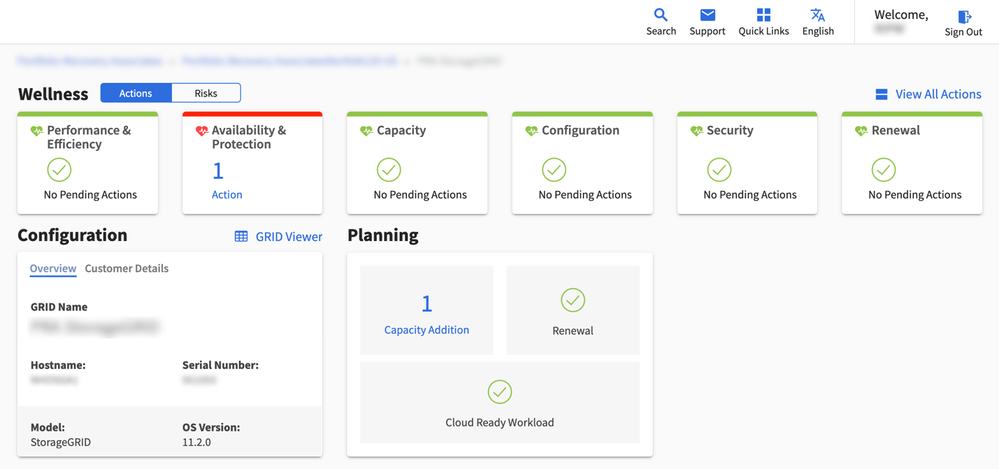This screenshot has height=469, width=999.
Task: Switch Wellness view to Risks
Action: point(206,93)
